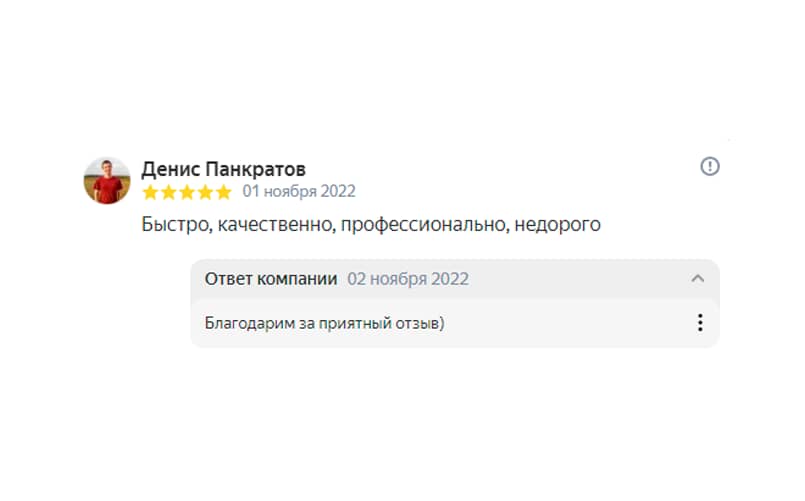Click the word "профессионально" in the review

pos(423,225)
